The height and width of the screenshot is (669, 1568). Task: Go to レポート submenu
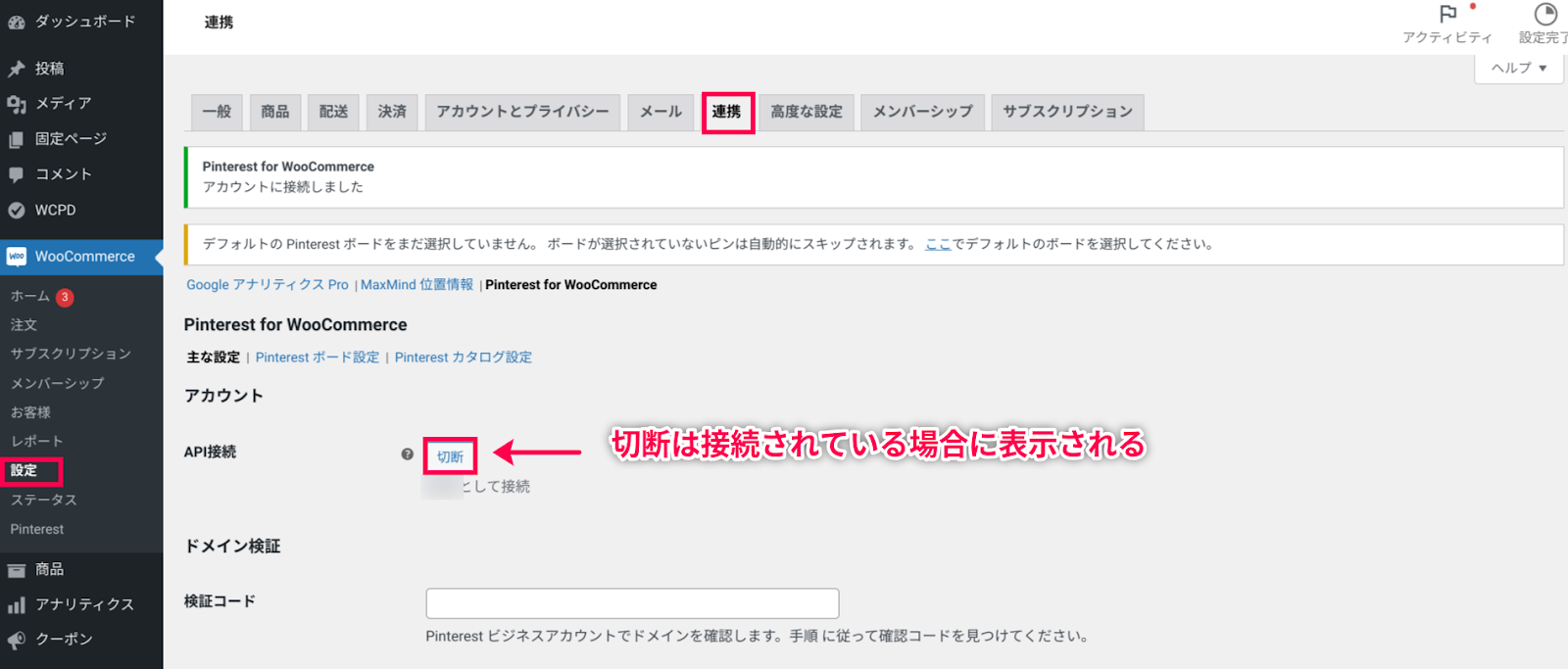36,442
